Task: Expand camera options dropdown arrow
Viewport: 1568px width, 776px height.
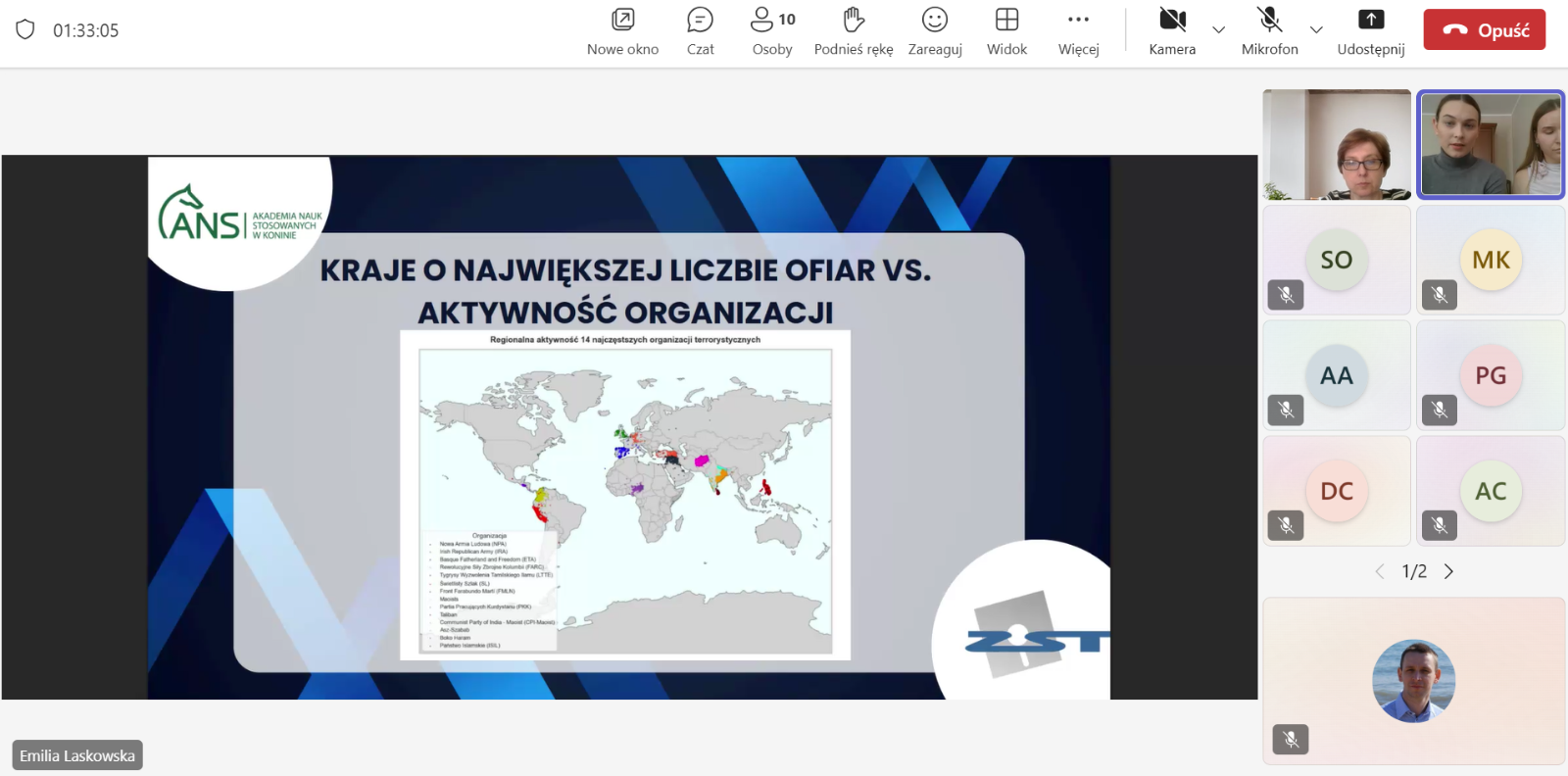Action: [x=1219, y=29]
